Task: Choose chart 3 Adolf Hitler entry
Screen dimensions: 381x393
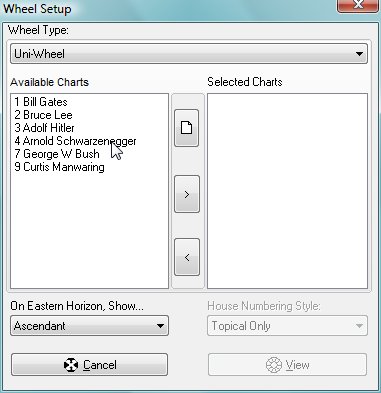Action: click(x=44, y=128)
